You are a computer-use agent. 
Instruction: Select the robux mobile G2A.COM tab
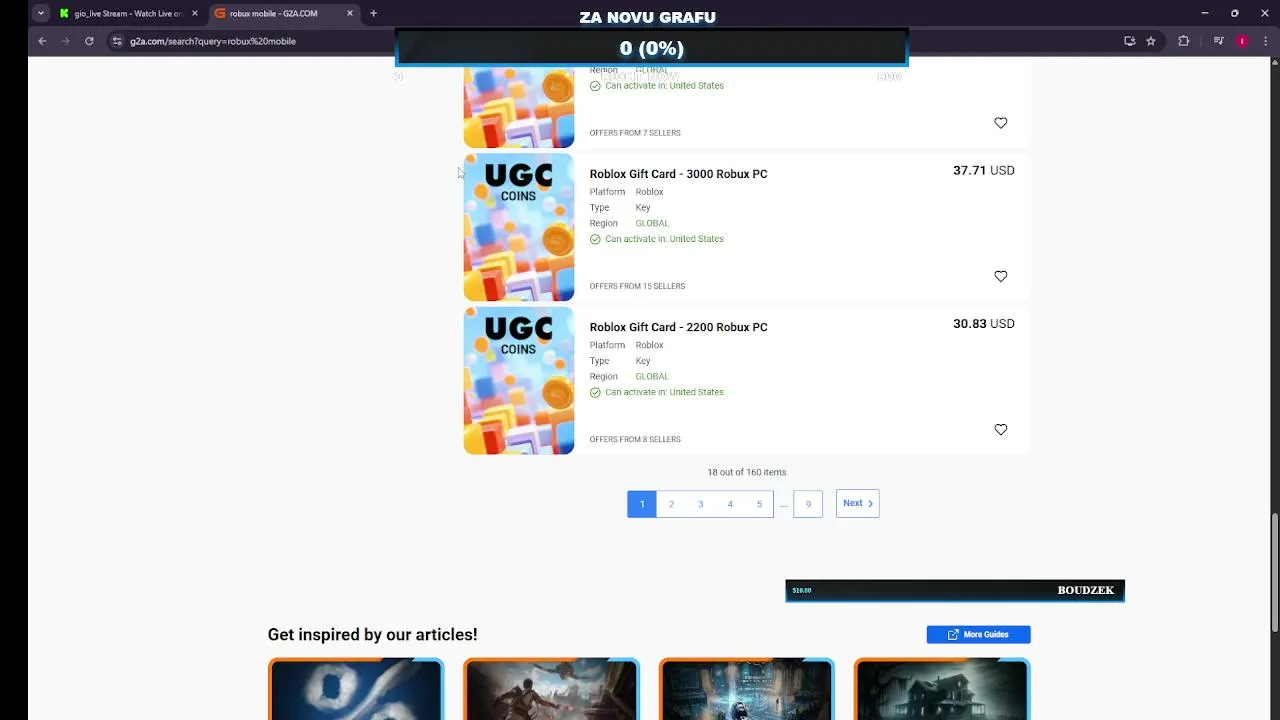click(284, 13)
